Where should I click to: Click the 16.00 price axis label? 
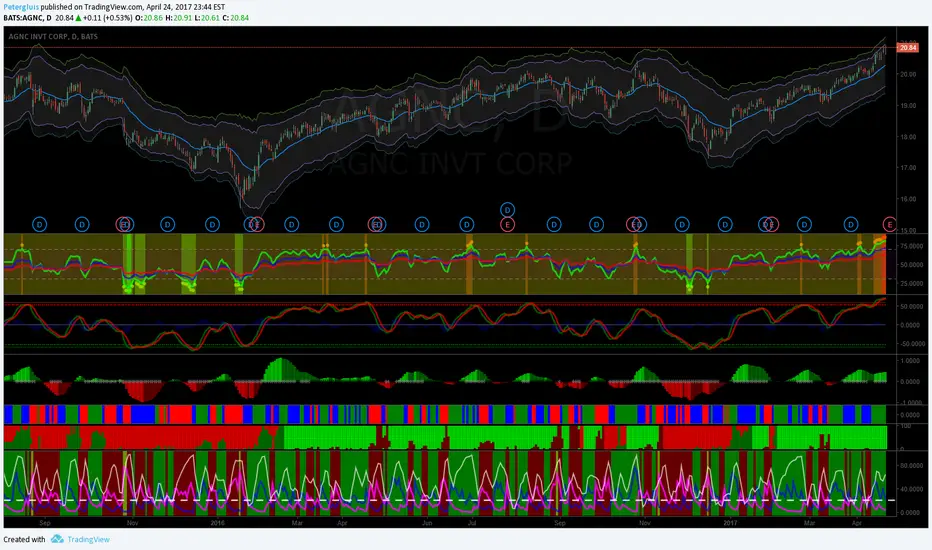(x=908, y=199)
